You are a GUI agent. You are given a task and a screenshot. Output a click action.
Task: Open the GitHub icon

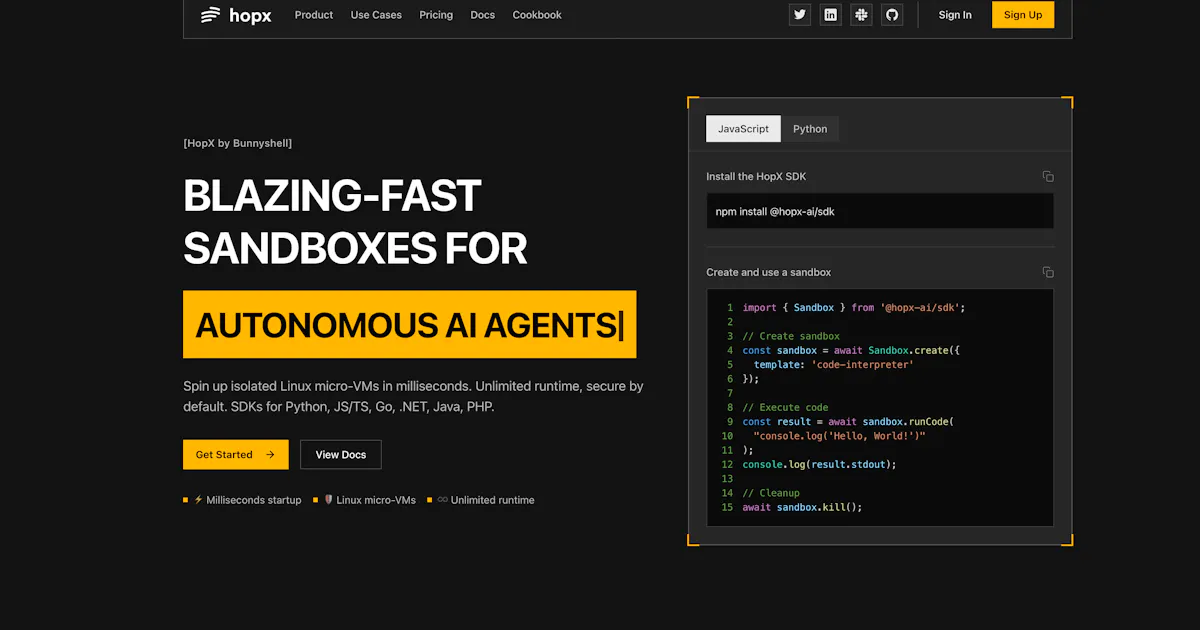[x=892, y=15]
